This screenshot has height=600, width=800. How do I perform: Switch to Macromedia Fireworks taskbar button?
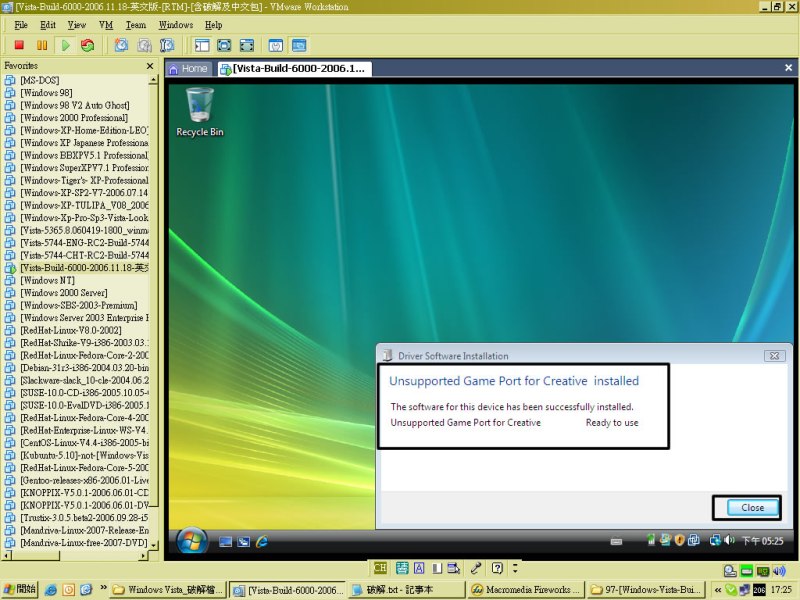coord(526,590)
